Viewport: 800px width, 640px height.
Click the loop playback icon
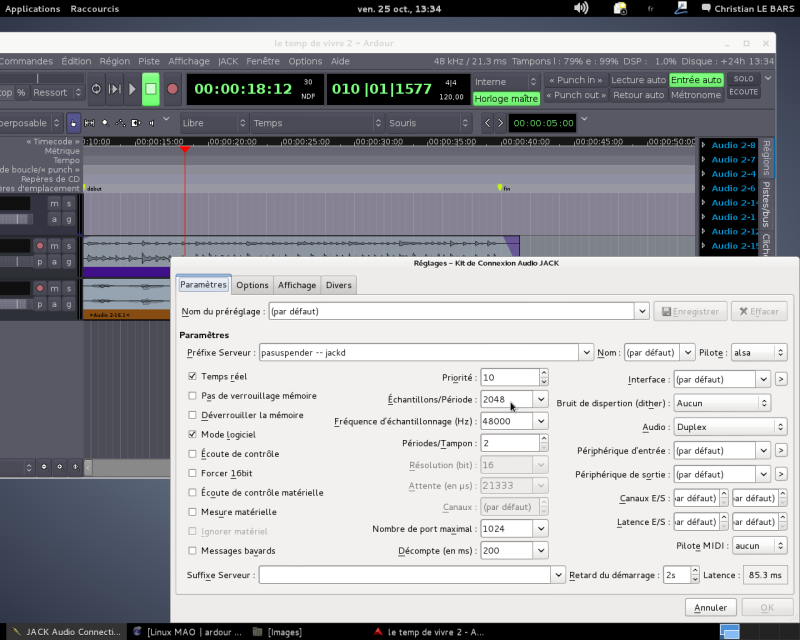pyautogui.click(x=96, y=89)
